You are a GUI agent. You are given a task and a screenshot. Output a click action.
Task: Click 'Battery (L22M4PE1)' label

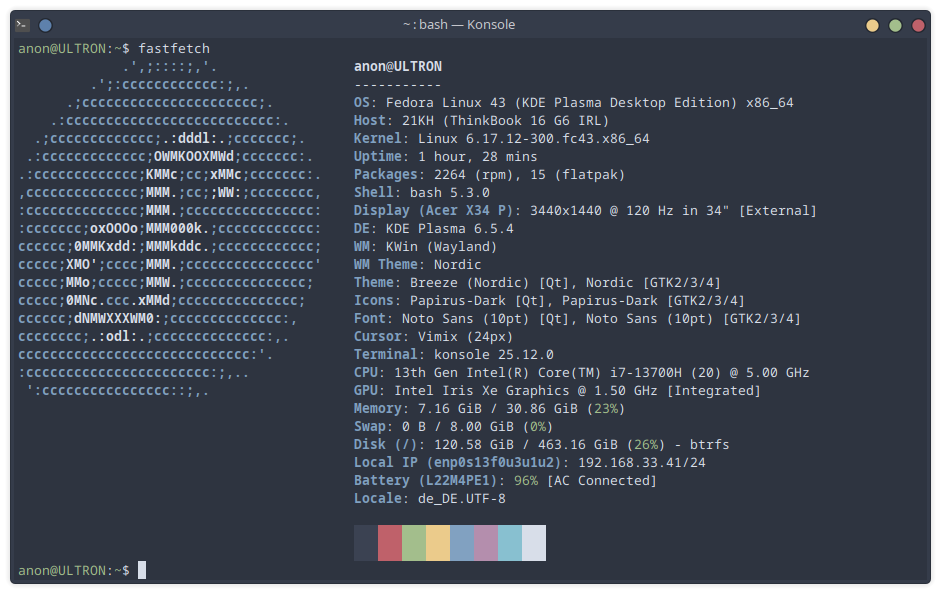pyautogui.click(x=425, y=481)
